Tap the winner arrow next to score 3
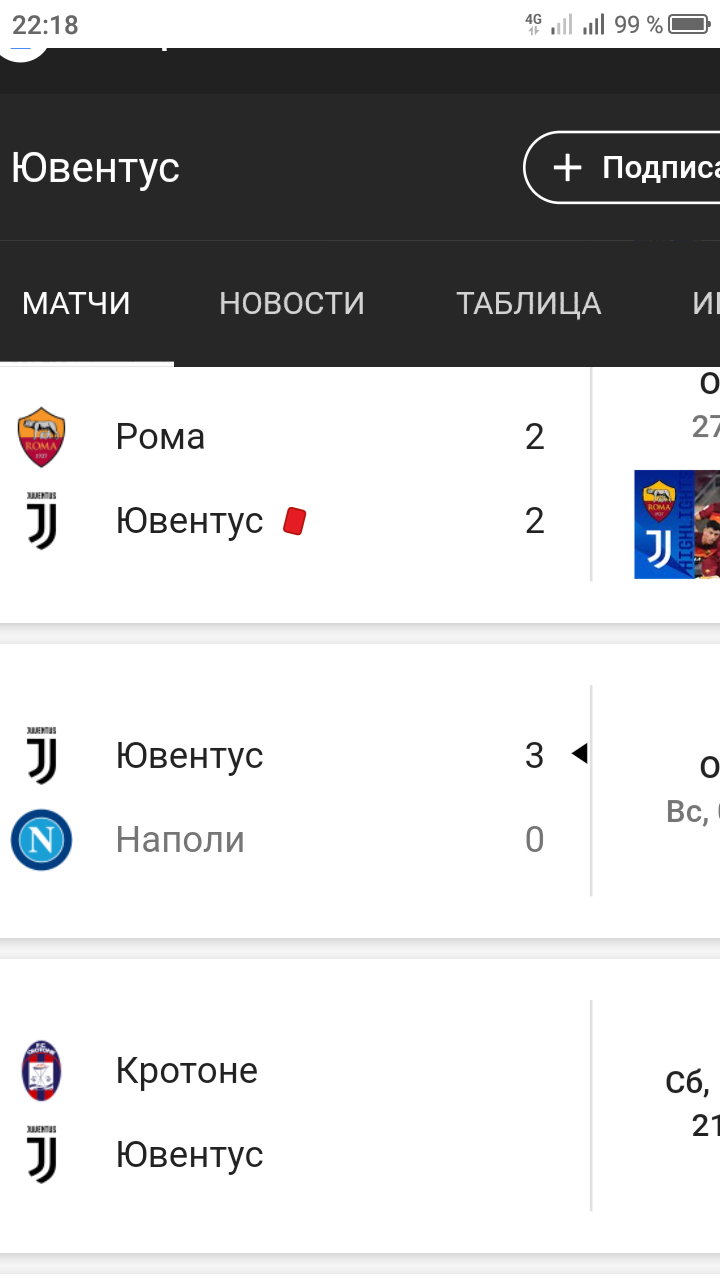This screenshot has width=720, height=1280. tap(579, 754)
